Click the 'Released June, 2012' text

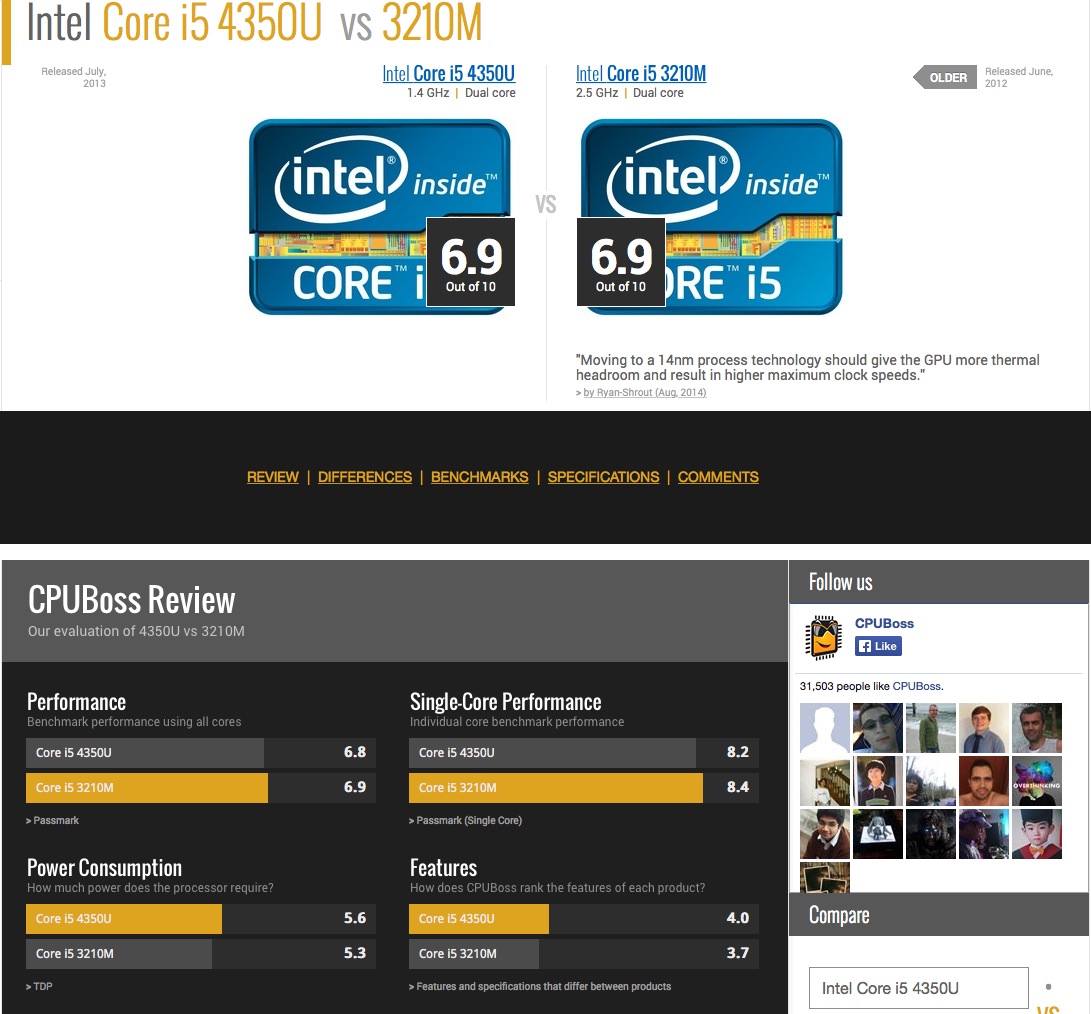[1019, 77]
